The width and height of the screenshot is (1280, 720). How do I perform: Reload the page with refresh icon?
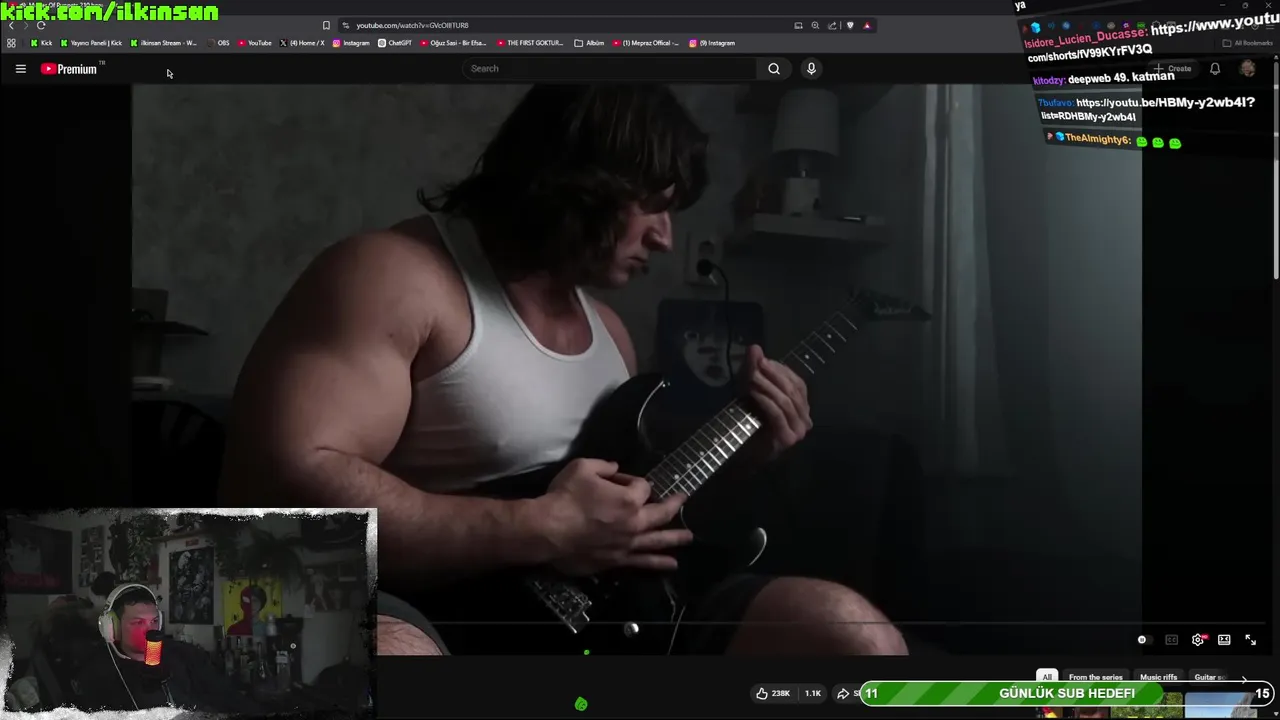(x=41, y=25)
